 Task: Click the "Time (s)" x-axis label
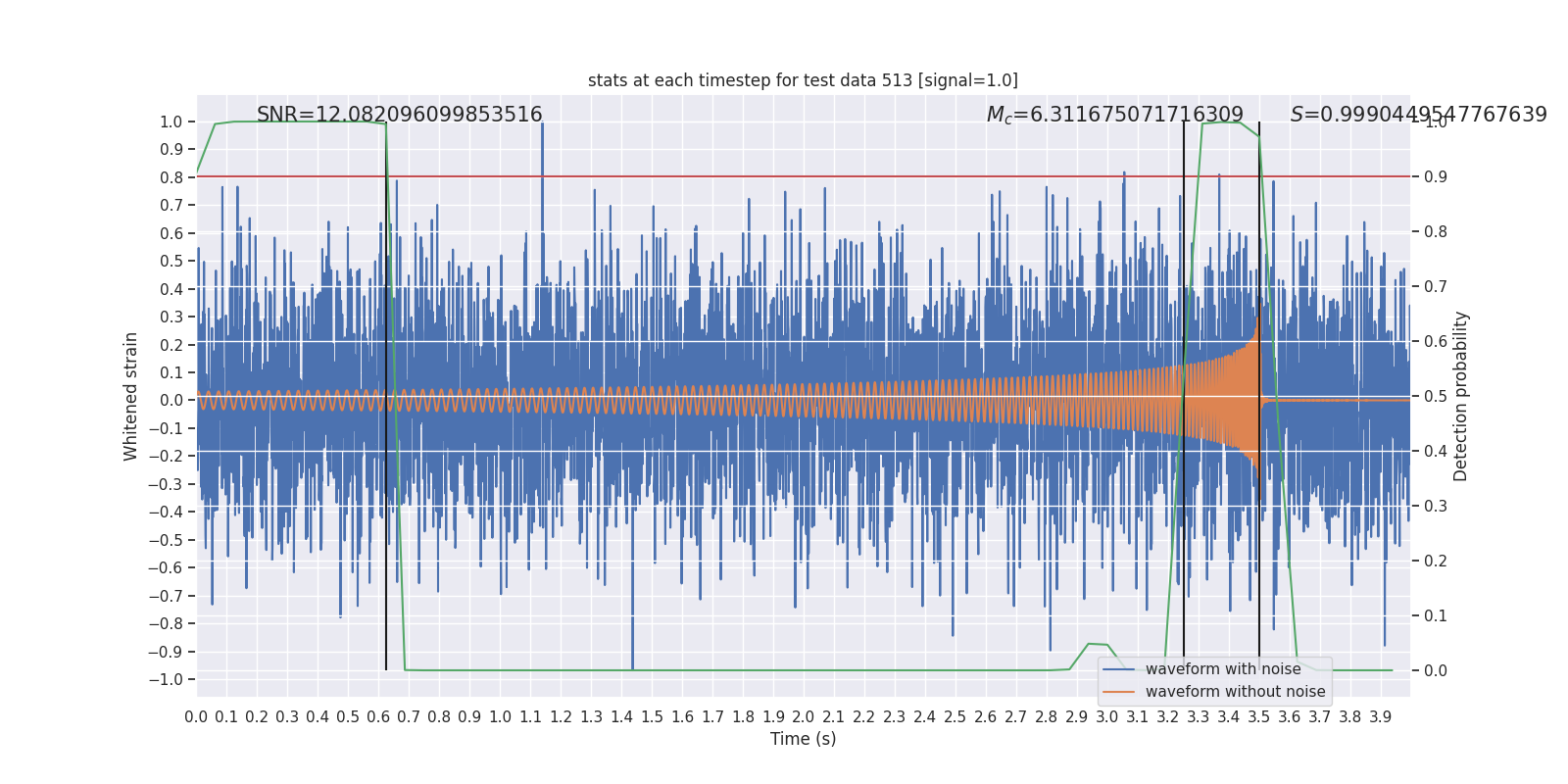tap(803, 739)
